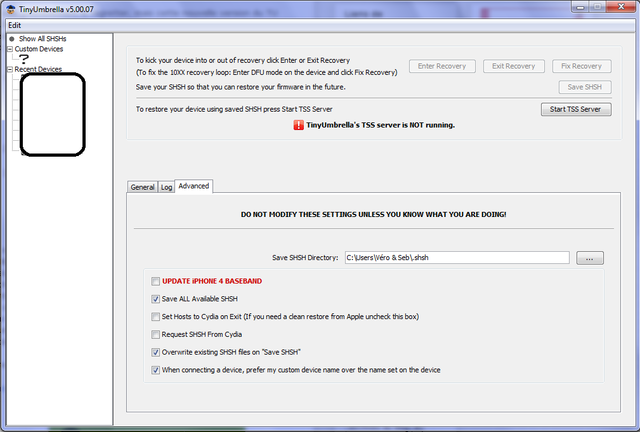Enable Update iPhone 4 Baseband checkbox
This screenshot has width=640, height=432.
pos(155,281)
